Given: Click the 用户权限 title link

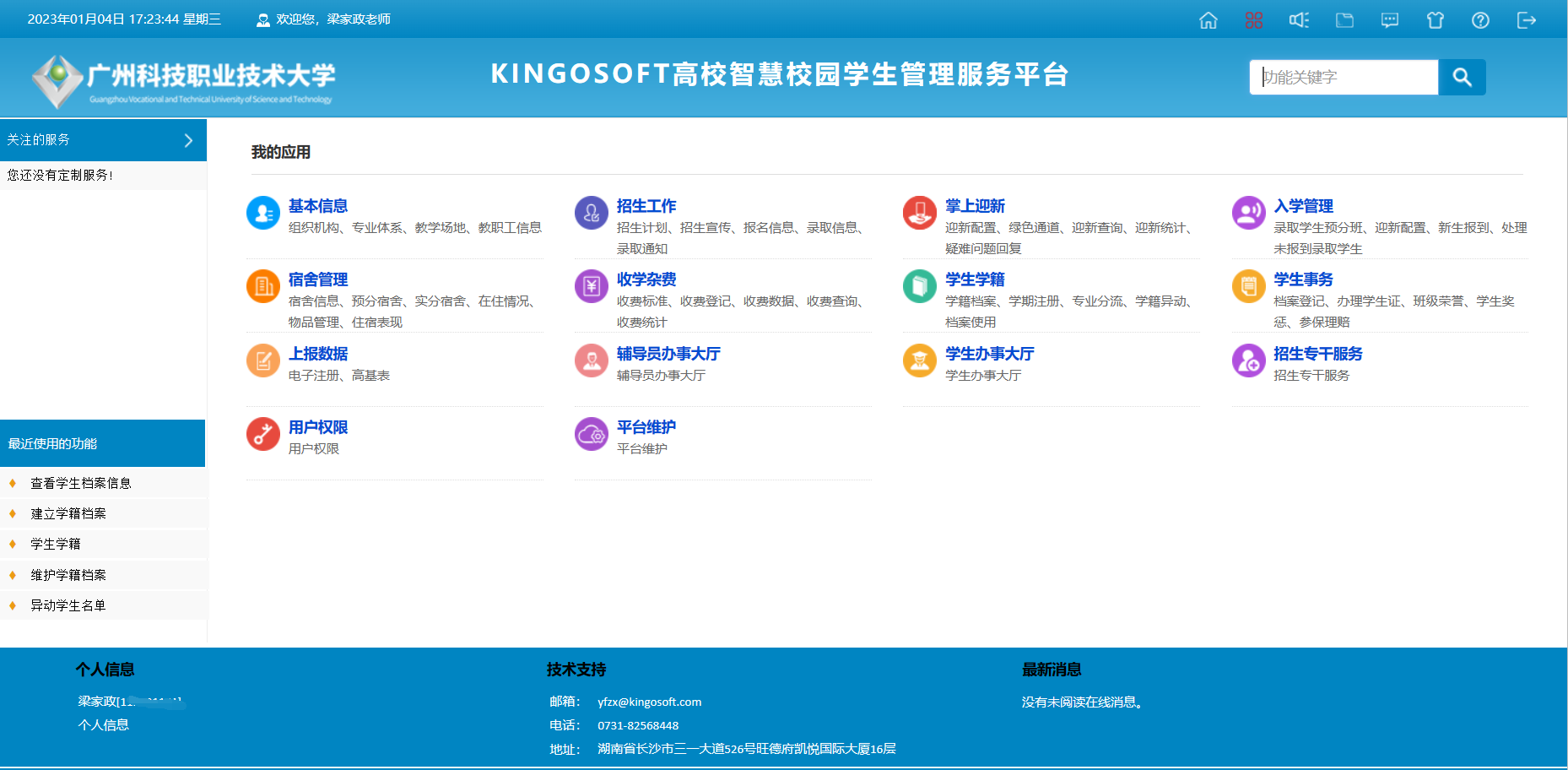Looking at the screenshot, I should tap(318, 427).
